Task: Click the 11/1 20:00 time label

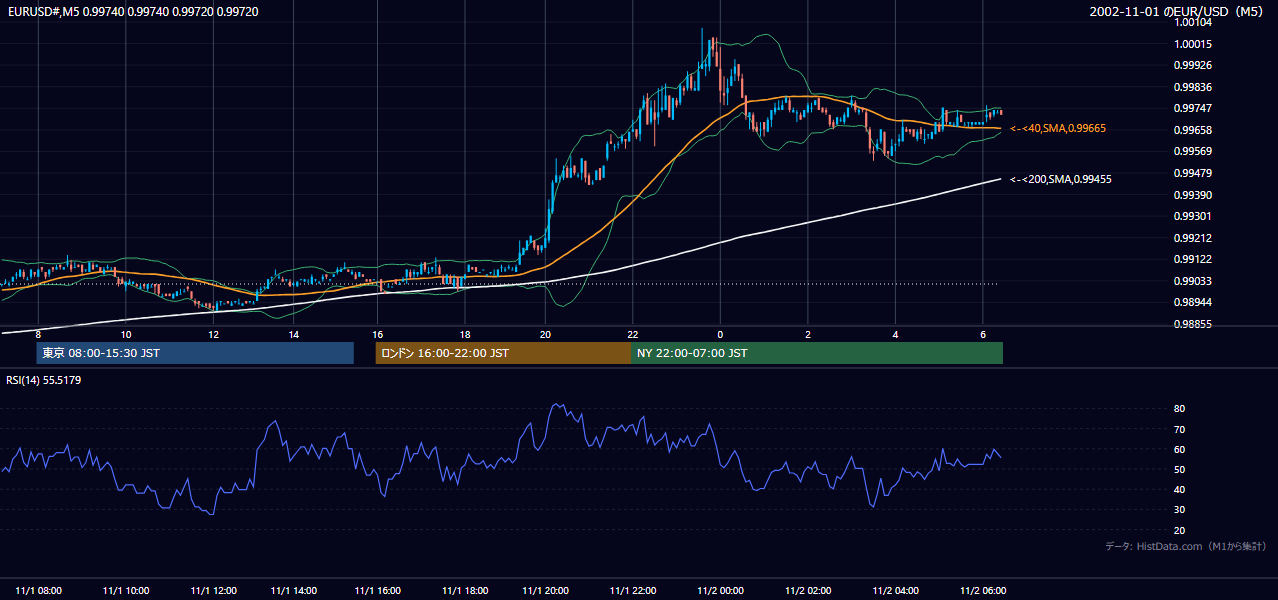Action: (x=545, y=591)
